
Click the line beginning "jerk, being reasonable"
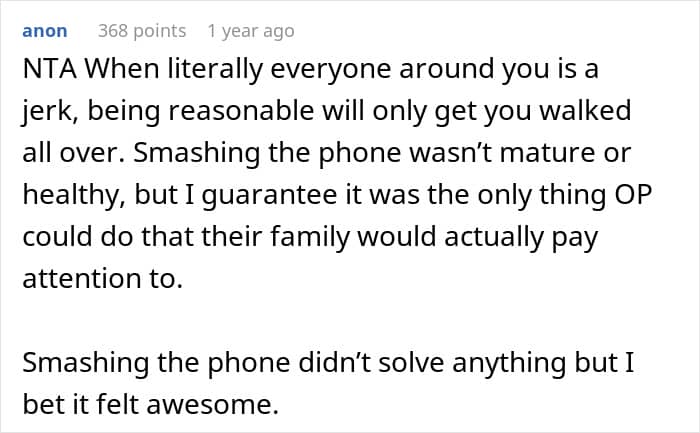point(326,113)
